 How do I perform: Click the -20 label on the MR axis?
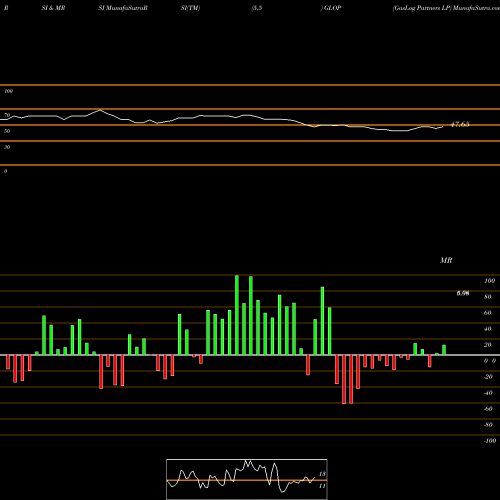(488, 377)
